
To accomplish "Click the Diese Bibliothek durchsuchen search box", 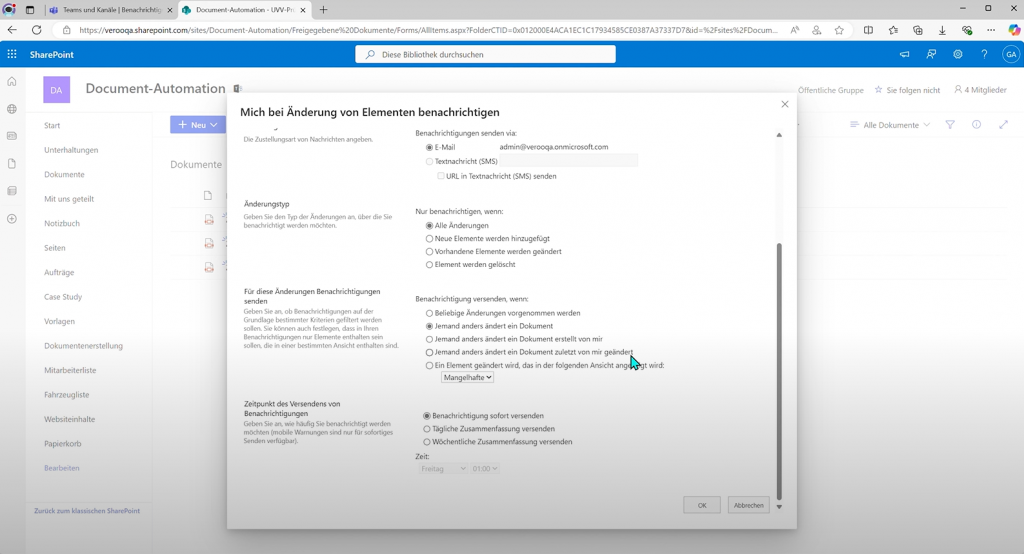I will tap(485, 54).
